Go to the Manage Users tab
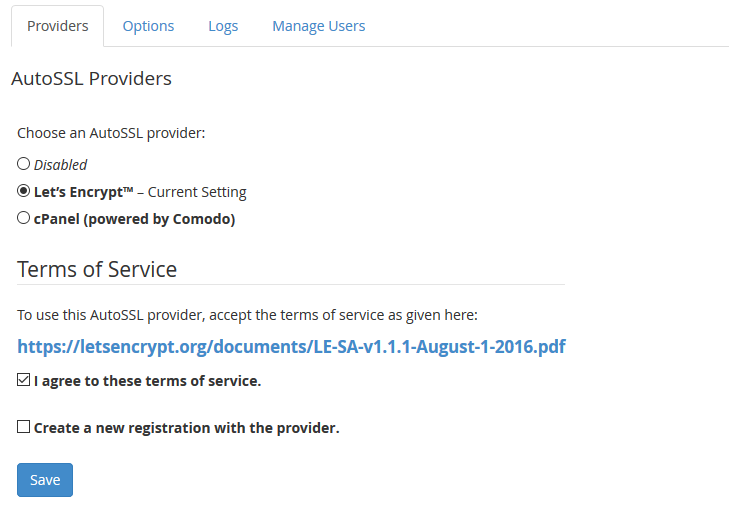Image resolution: width=729 pixels, height=514 pixels. coord(318,26)
